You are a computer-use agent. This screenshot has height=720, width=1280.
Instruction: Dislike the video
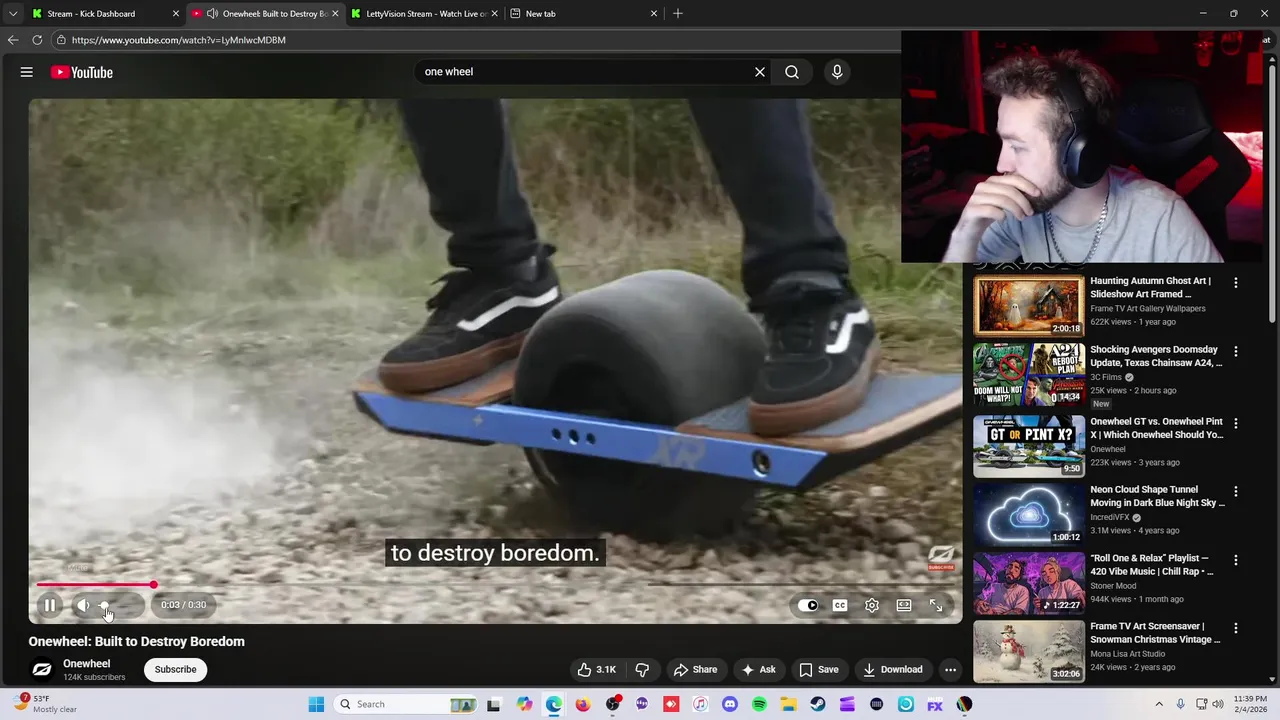click(x=642, y=669)
